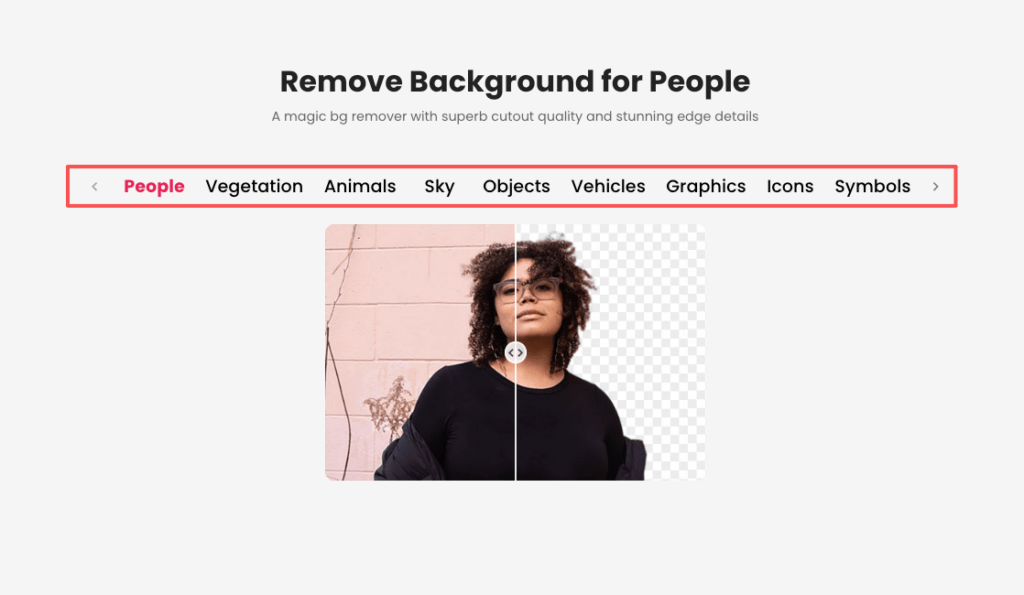Open the Graphics category tab
1024x595 pixels.
(706, 187)
